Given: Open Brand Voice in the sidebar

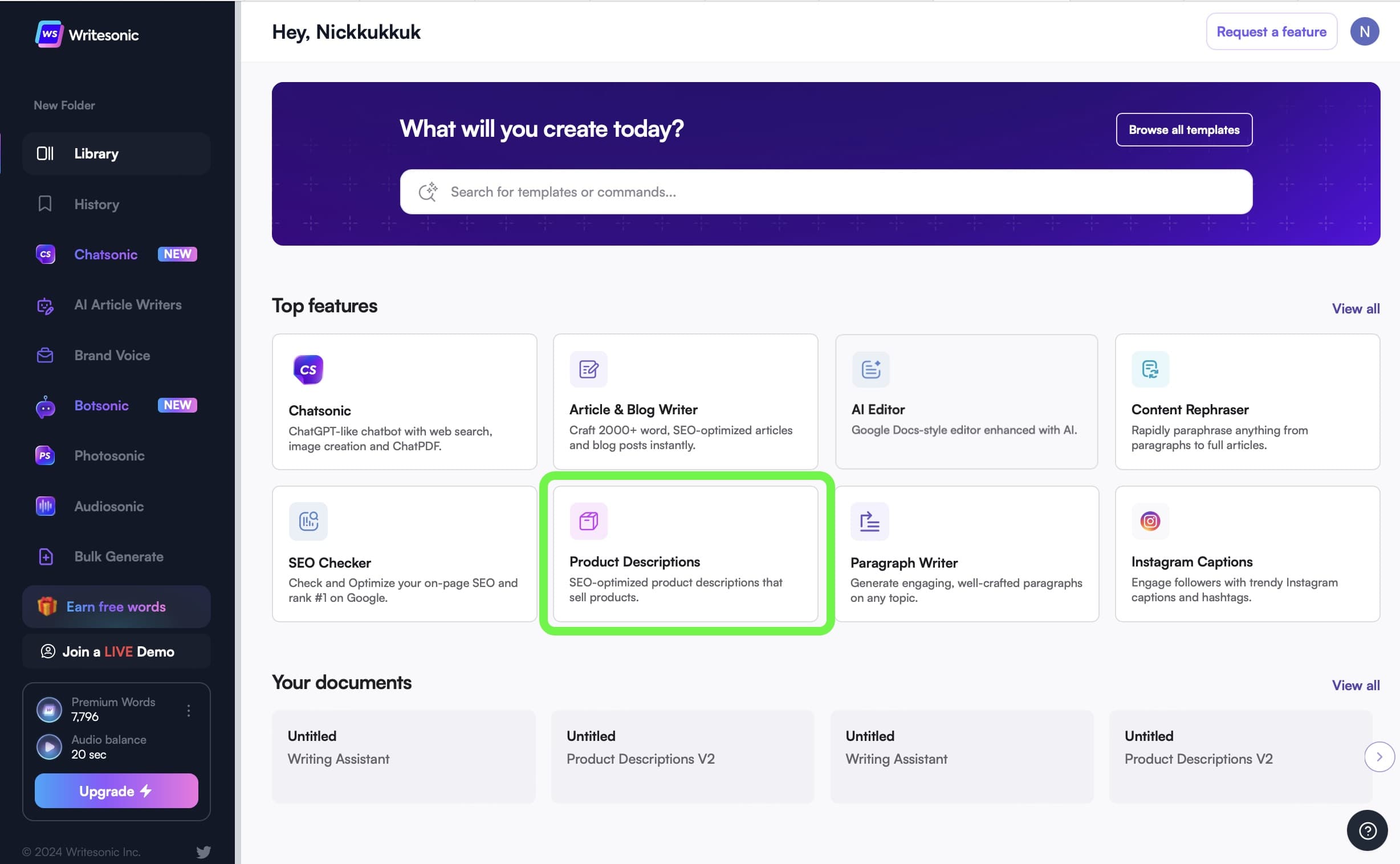Looking at the screenshot, I should click(x=112, y=355).
